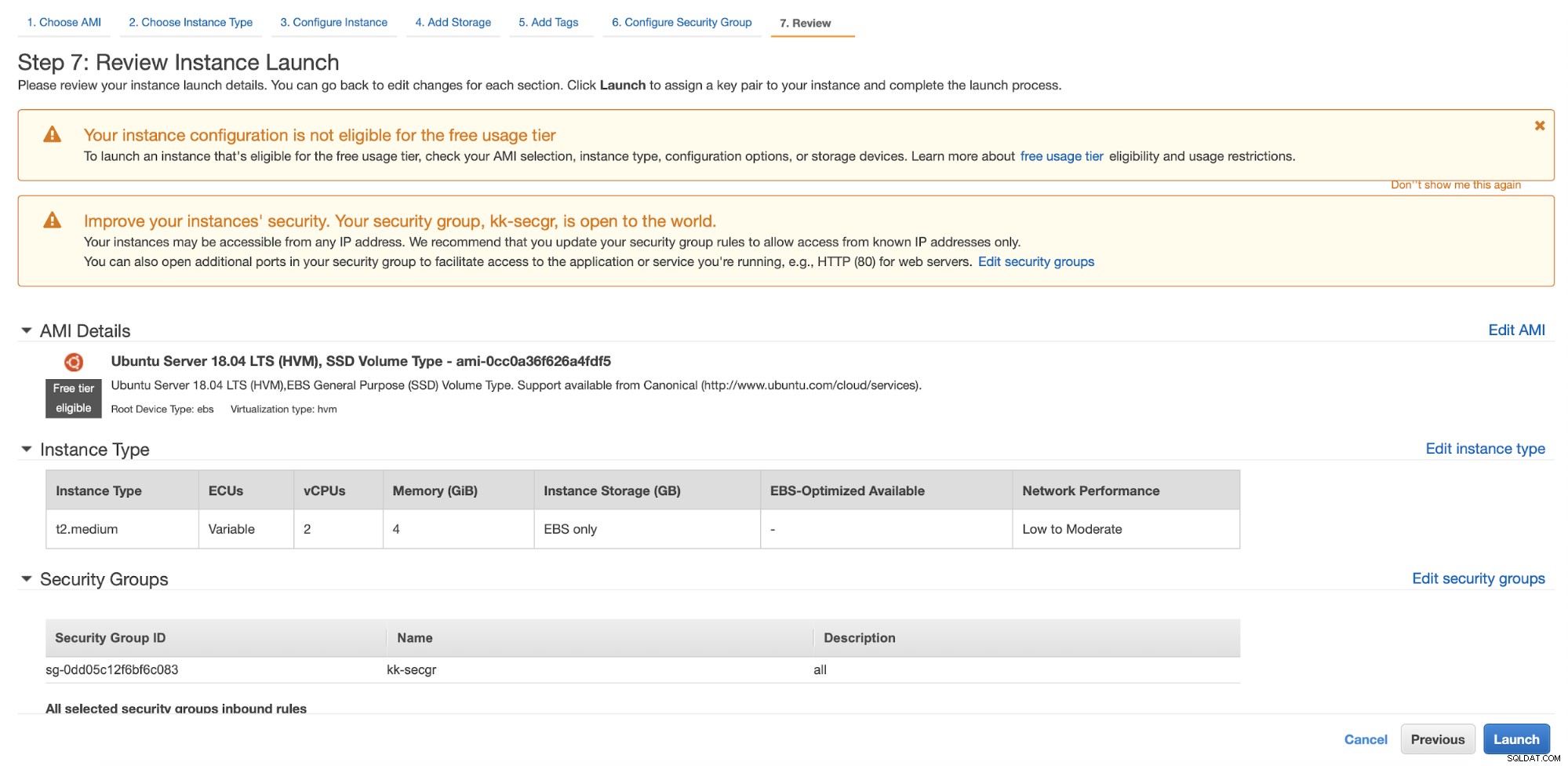Click the Previous button
1568x766 pixels.
pyautogui.click(x=1438, y=739)
